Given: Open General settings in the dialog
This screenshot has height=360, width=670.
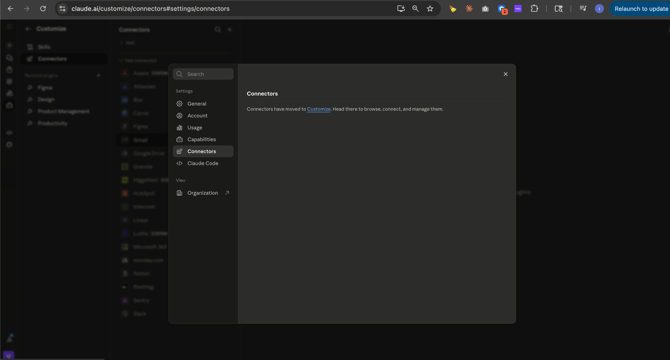Looking at the screenshot, I should click(203, 104).
